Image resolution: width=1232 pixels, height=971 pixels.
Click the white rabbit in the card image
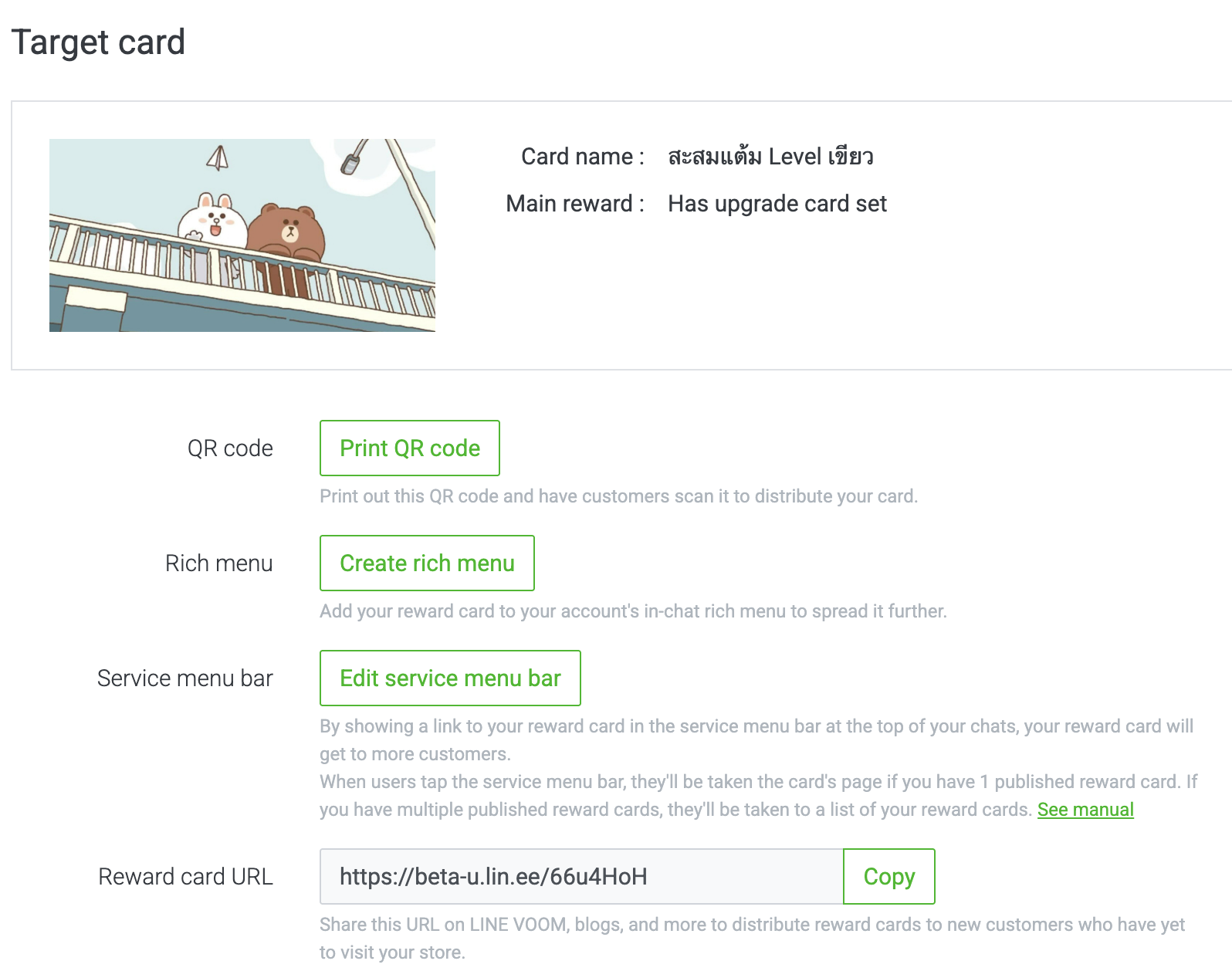pos(213,221)
